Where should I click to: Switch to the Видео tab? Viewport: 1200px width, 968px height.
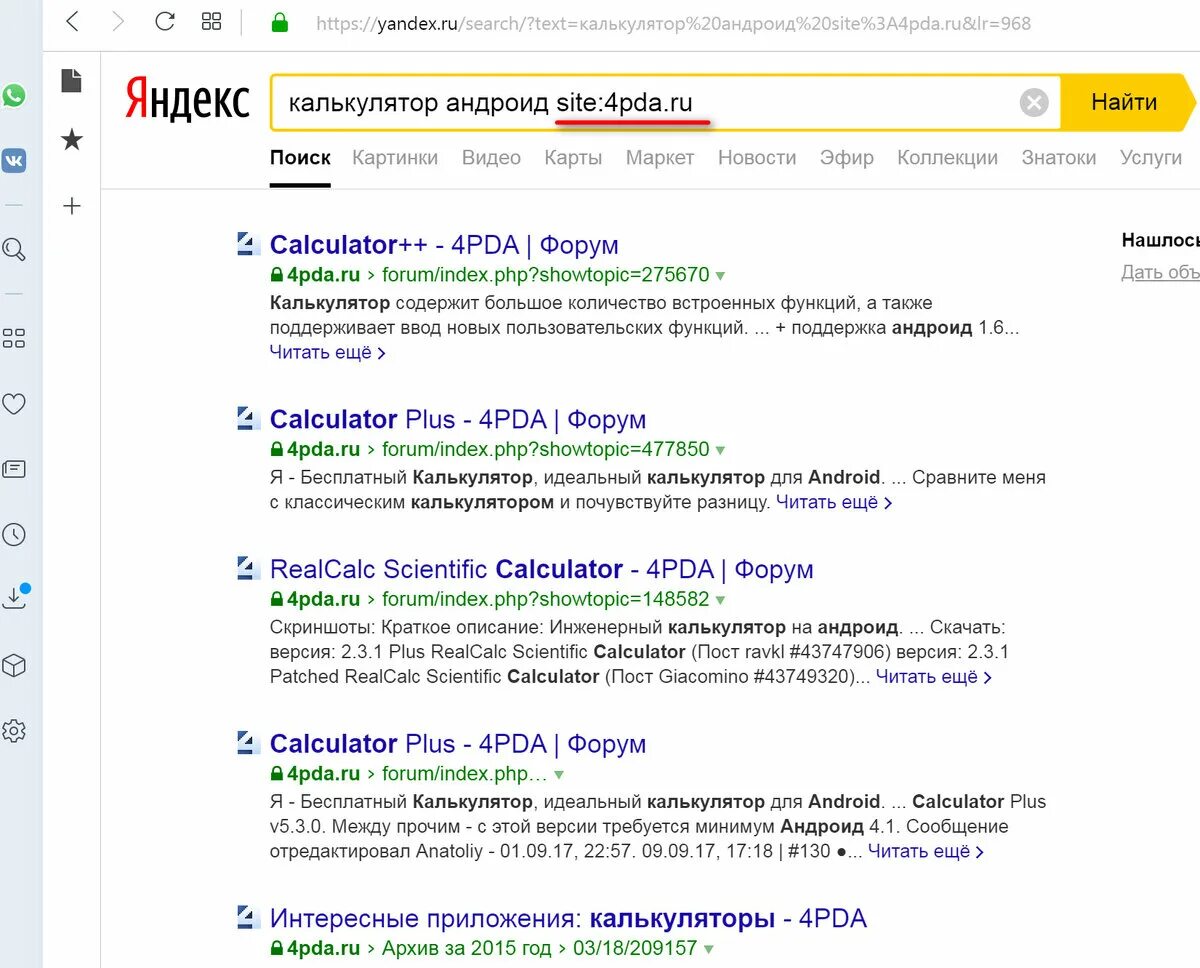click(x=491, y=157)
